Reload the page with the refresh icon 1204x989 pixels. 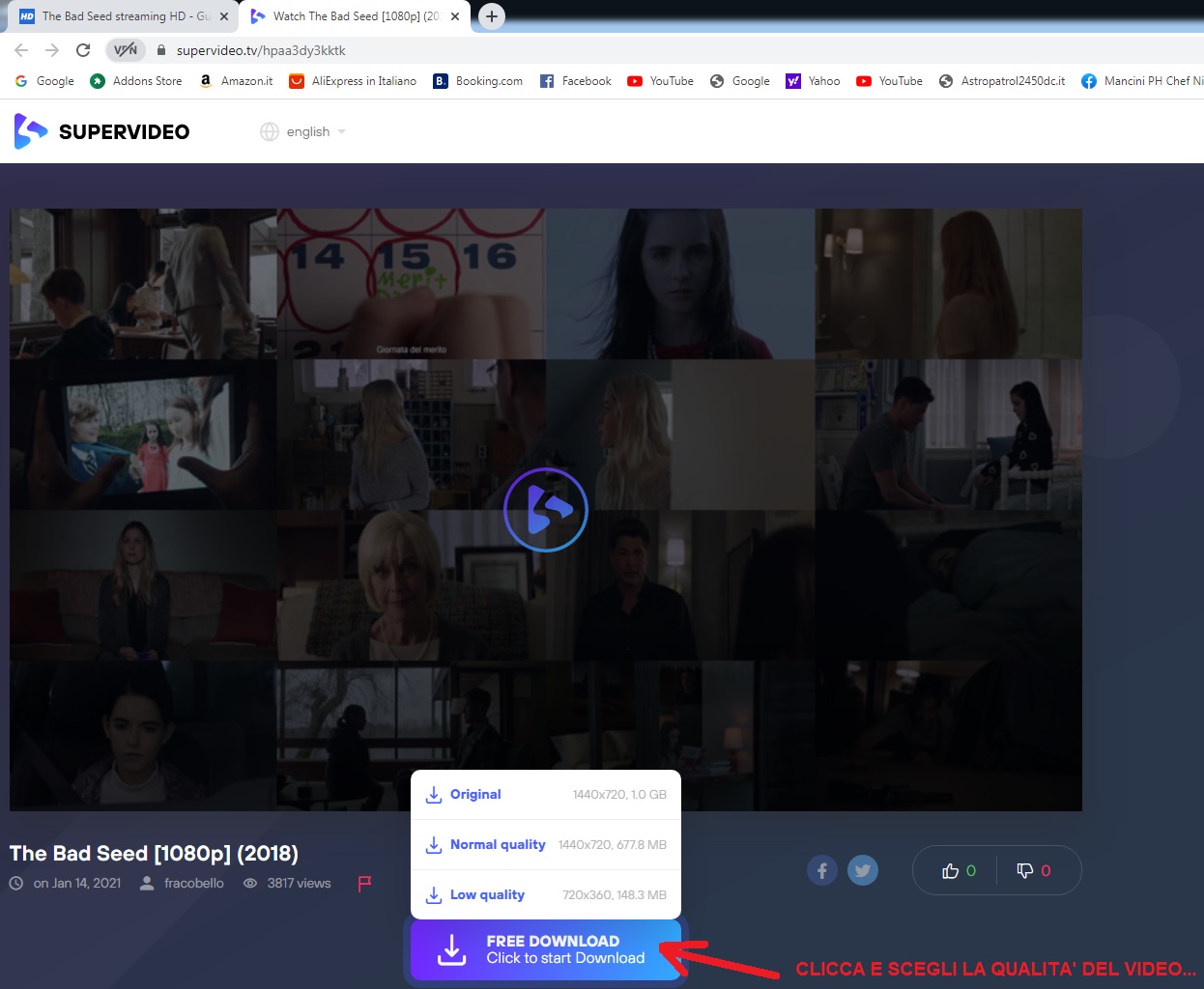tap(83, 50)
